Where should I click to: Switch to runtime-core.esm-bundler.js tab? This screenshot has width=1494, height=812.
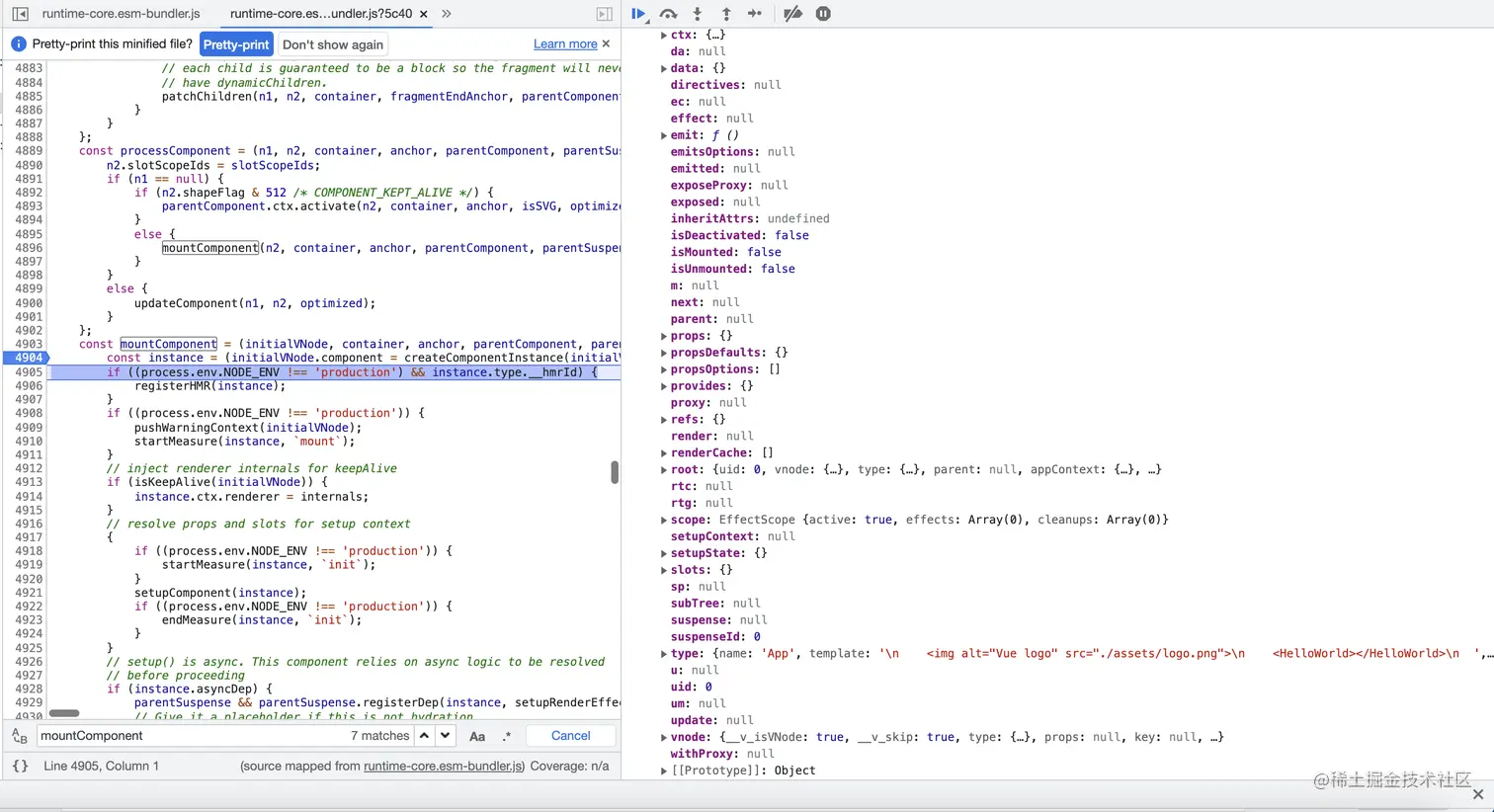[121, 14]
